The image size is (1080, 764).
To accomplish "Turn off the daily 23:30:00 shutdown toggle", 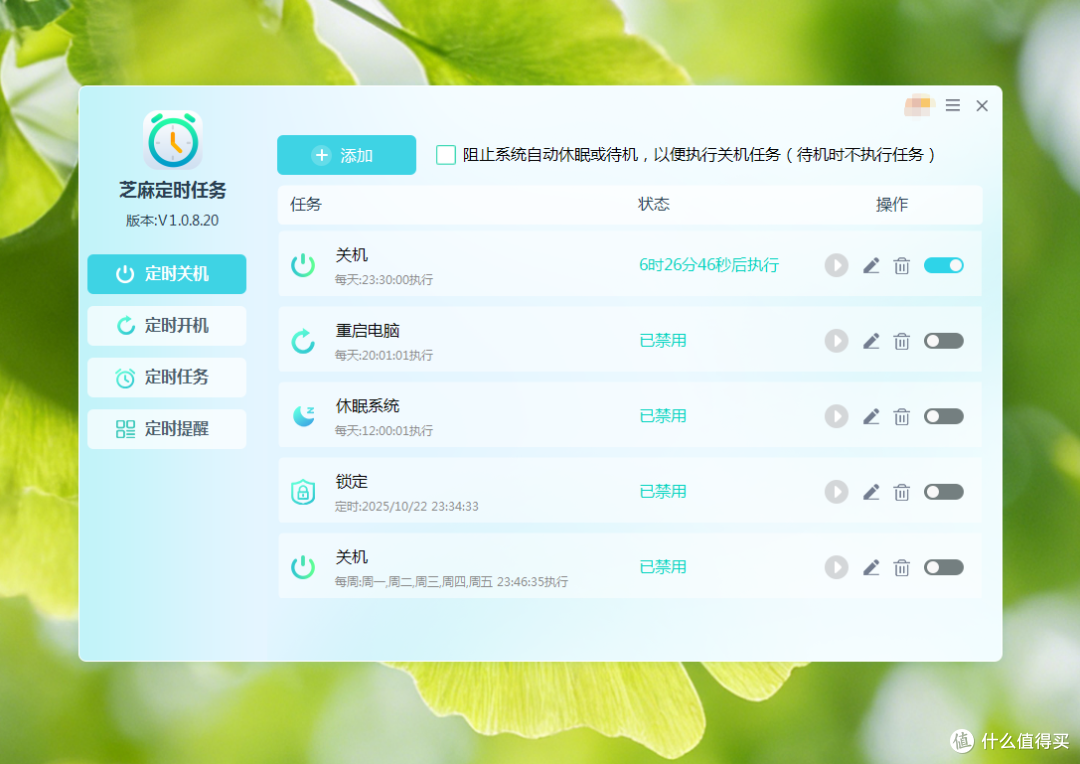I will (944, 265).
